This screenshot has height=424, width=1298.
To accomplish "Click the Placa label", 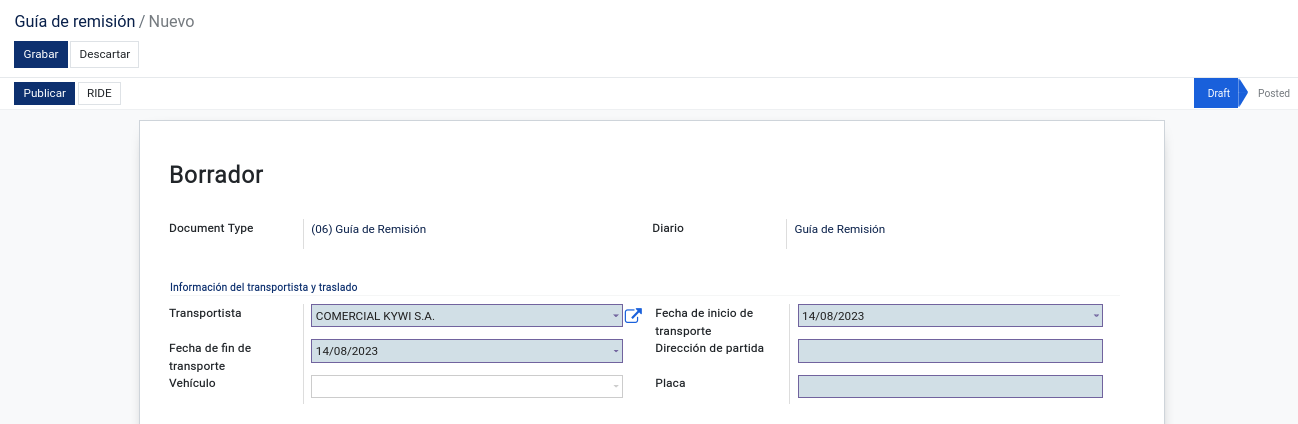I will point(670,383).
